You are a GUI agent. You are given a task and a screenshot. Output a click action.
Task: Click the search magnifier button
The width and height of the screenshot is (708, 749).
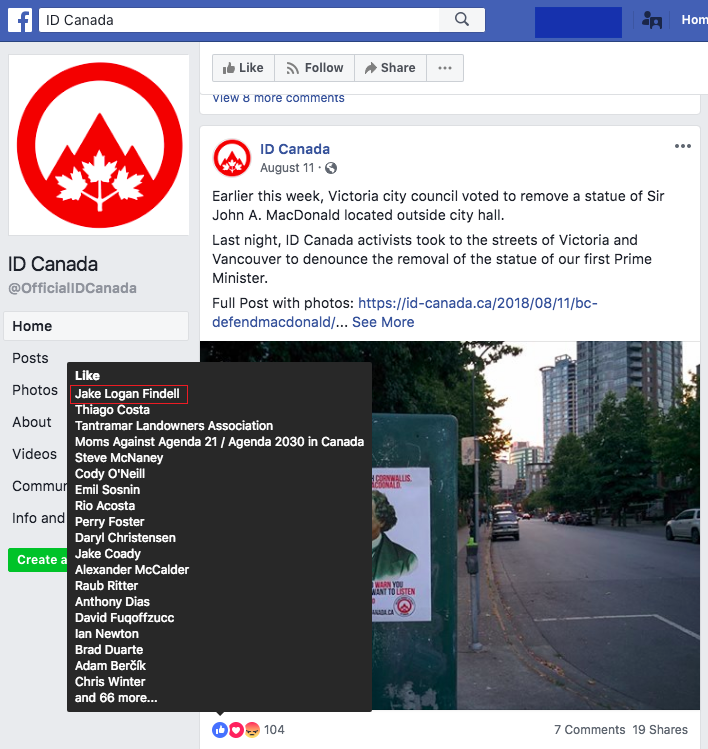pos(461,20)
